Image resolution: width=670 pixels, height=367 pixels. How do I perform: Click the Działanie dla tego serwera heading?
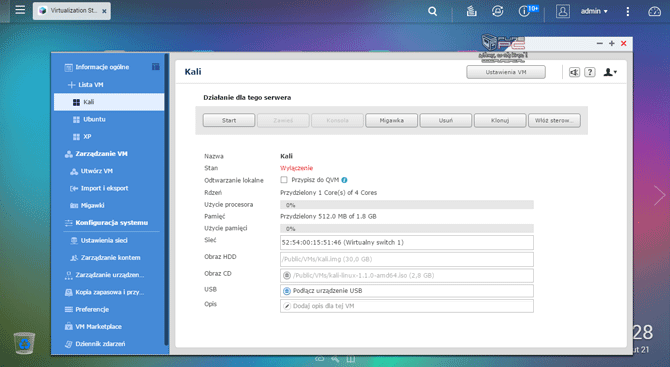[x=247, y=97]
